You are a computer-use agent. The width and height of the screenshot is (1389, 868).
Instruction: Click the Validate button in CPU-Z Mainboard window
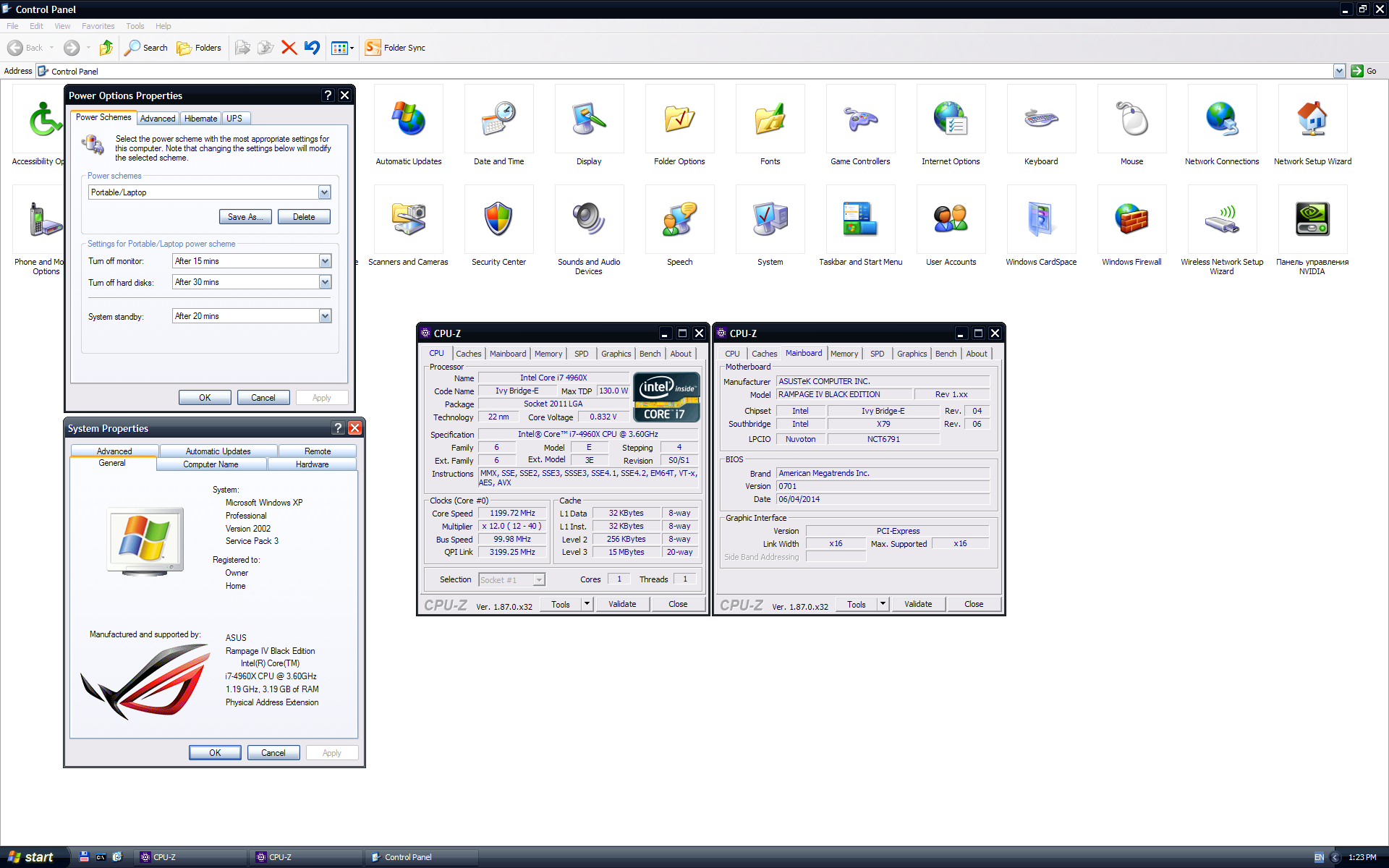click(x=917, y=604)
